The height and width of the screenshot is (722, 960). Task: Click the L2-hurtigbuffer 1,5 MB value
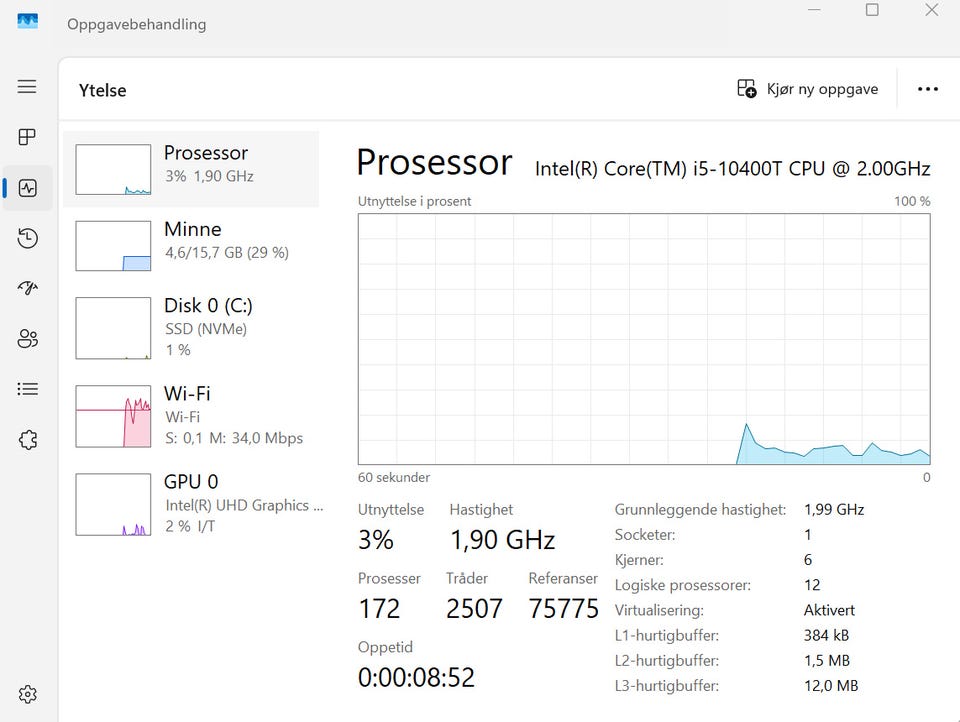click(x=827, y=660)
